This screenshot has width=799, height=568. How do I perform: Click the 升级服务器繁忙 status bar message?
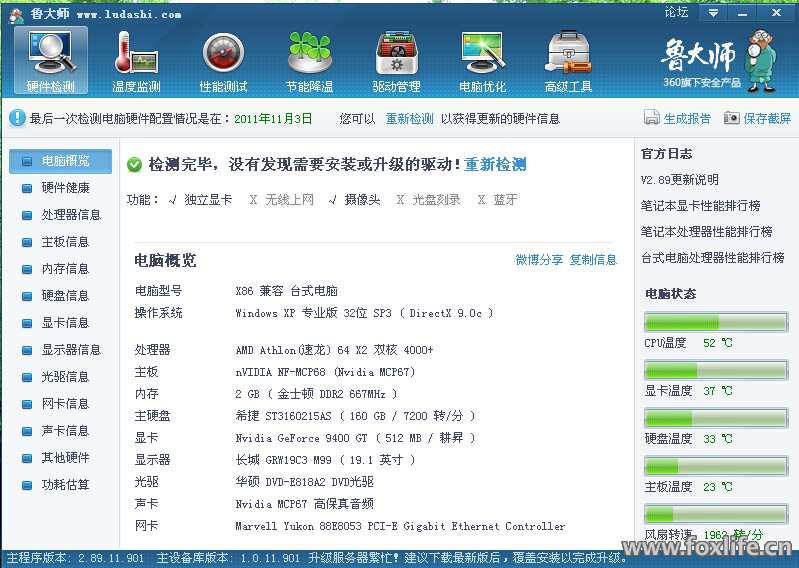tap(468, 558)
